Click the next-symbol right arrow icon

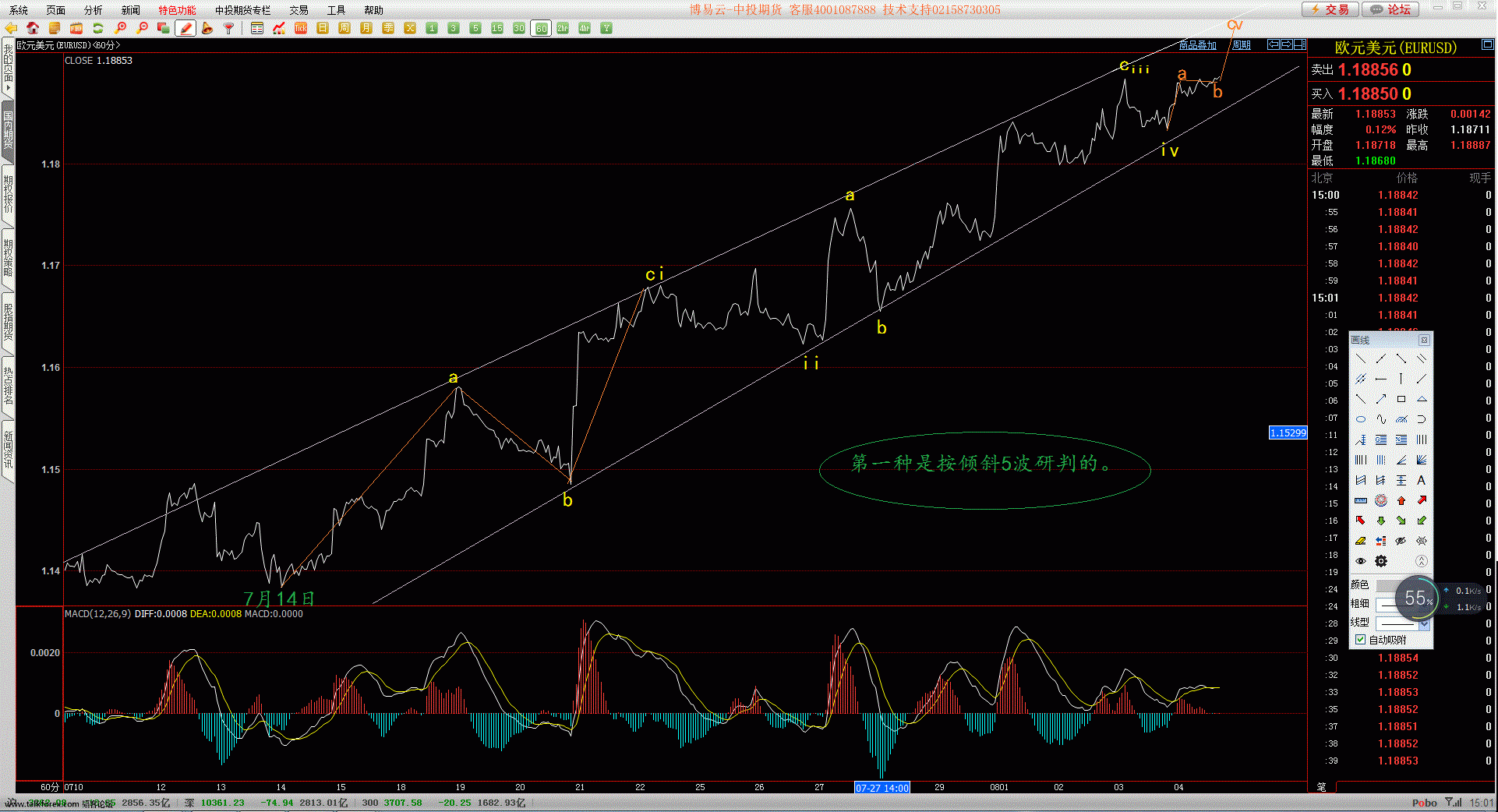(1287, 44)
